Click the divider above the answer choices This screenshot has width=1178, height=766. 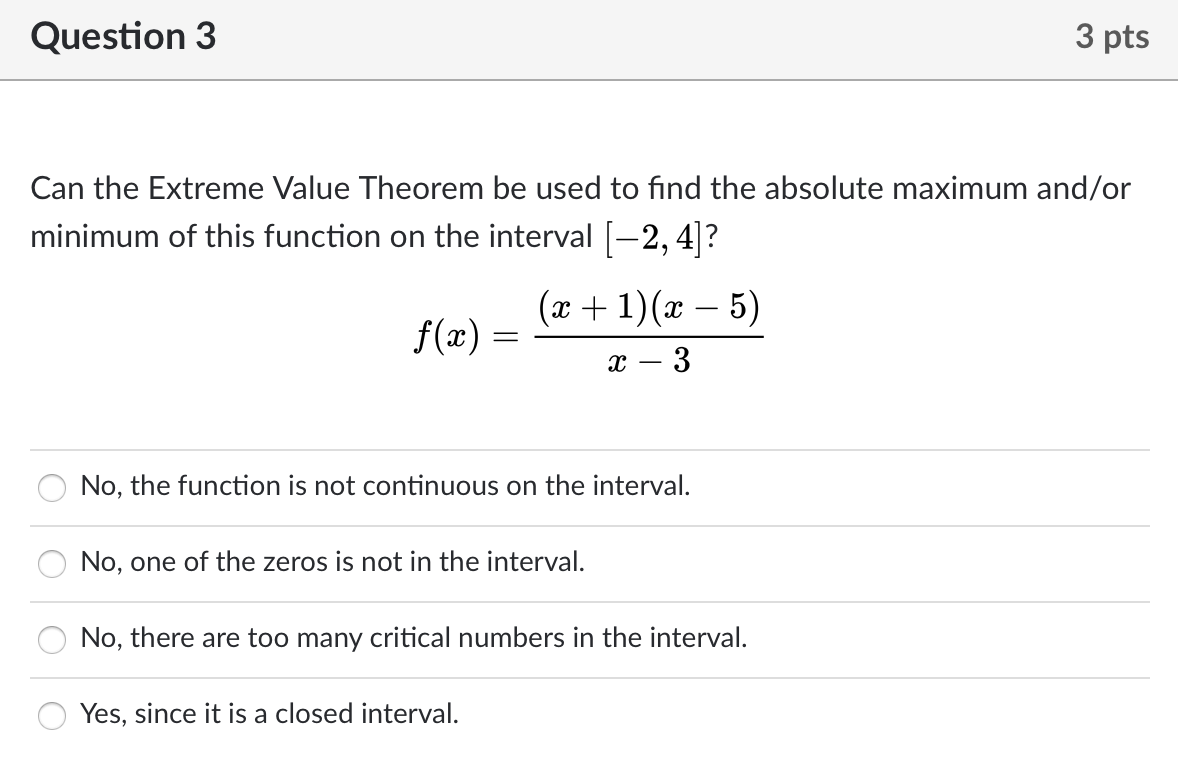[x=589, y=449]
